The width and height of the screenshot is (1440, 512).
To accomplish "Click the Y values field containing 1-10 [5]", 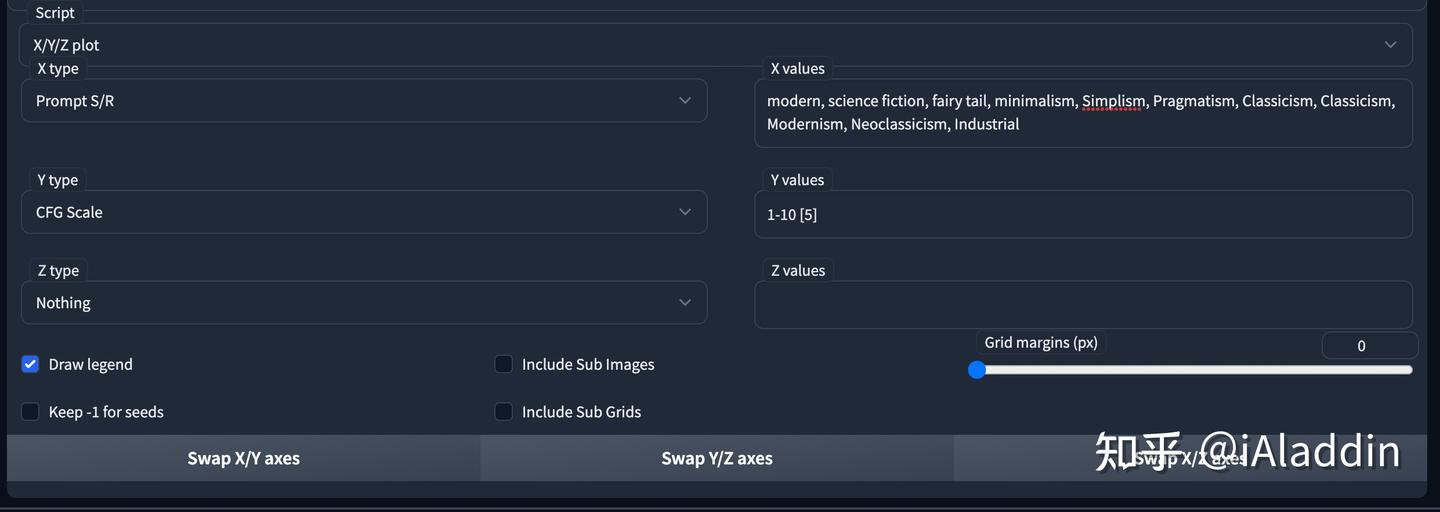I will (x=1082, y=215).
